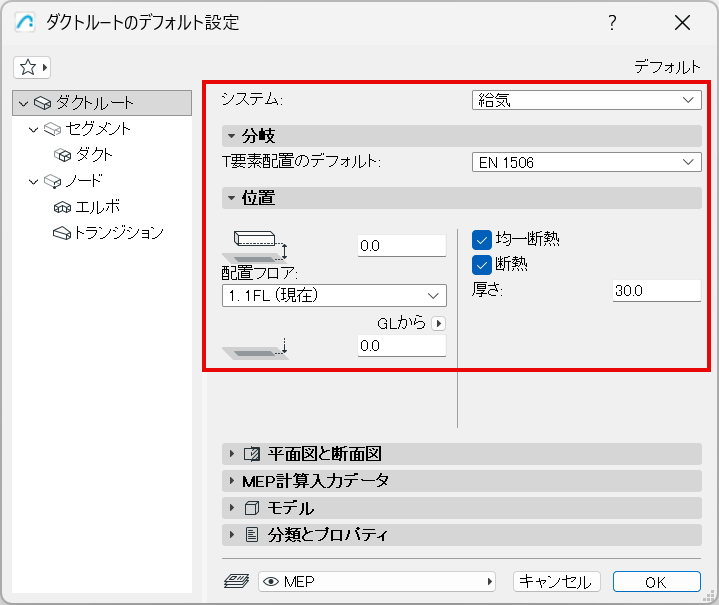The height and width of the screenshot is (605, 719).
Task: Click the T要素配置のデフォルト: label
Action: click(x=301, y=161)
